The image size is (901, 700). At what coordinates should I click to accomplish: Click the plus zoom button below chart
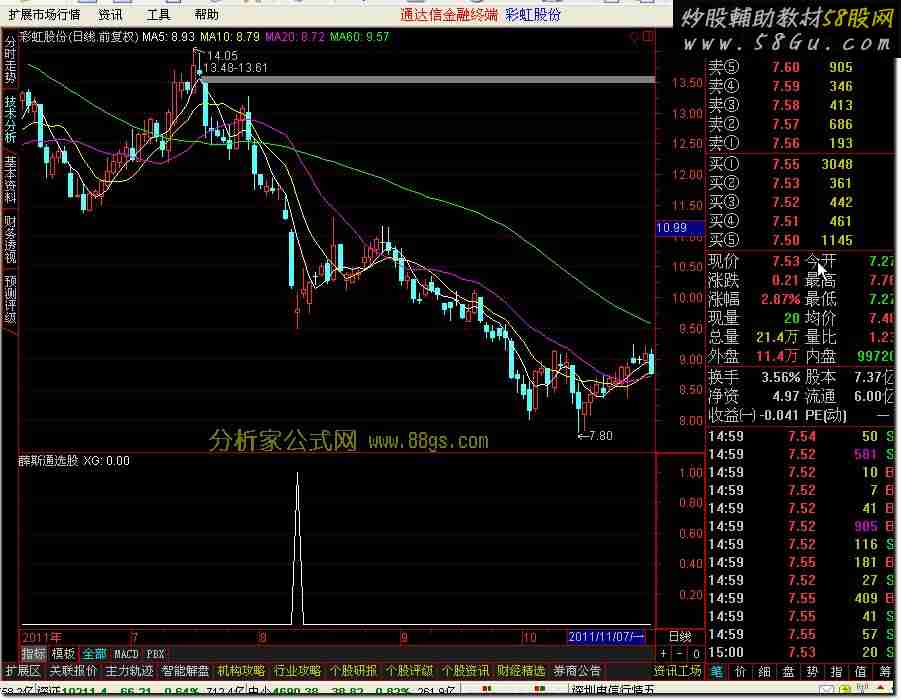pos(664,653)
